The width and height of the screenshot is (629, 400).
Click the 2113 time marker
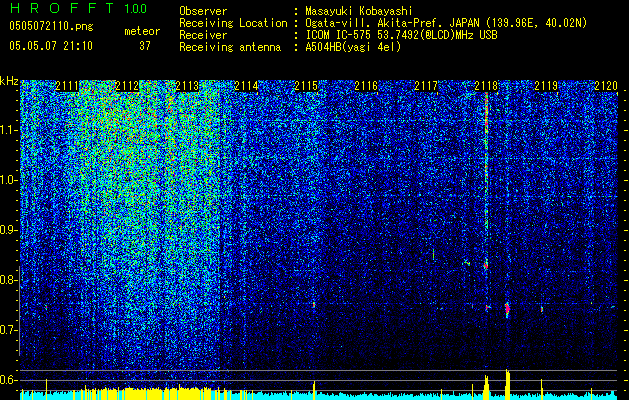pos(187,86)
